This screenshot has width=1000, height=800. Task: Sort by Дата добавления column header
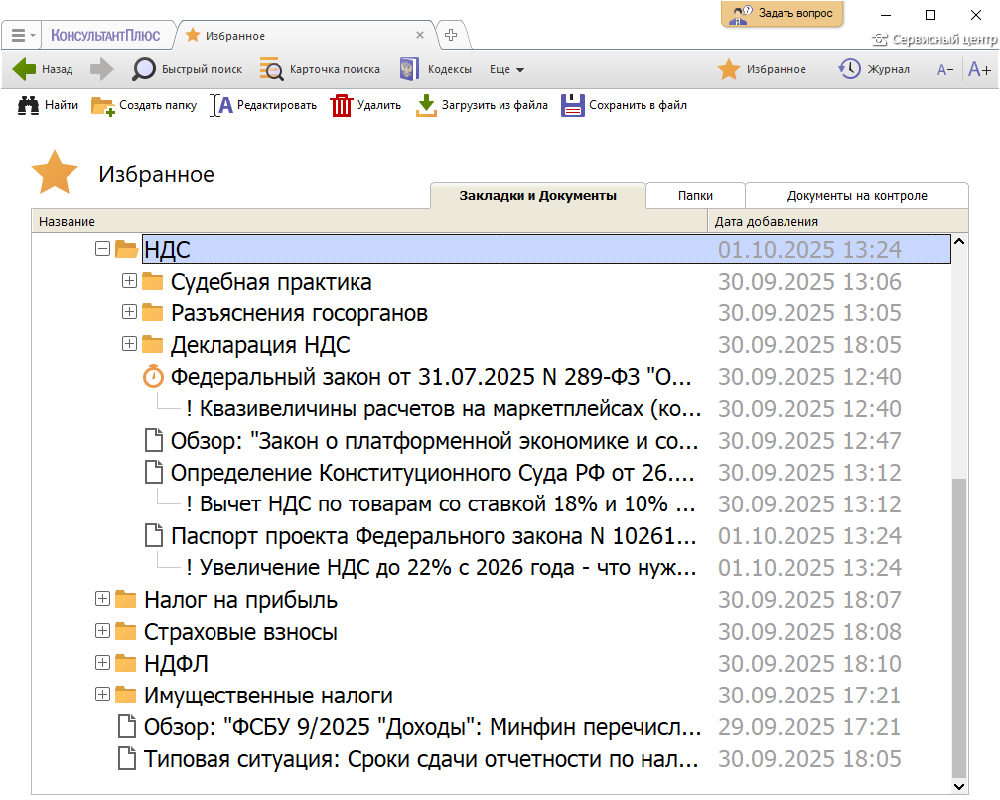[x=767, y=222]
